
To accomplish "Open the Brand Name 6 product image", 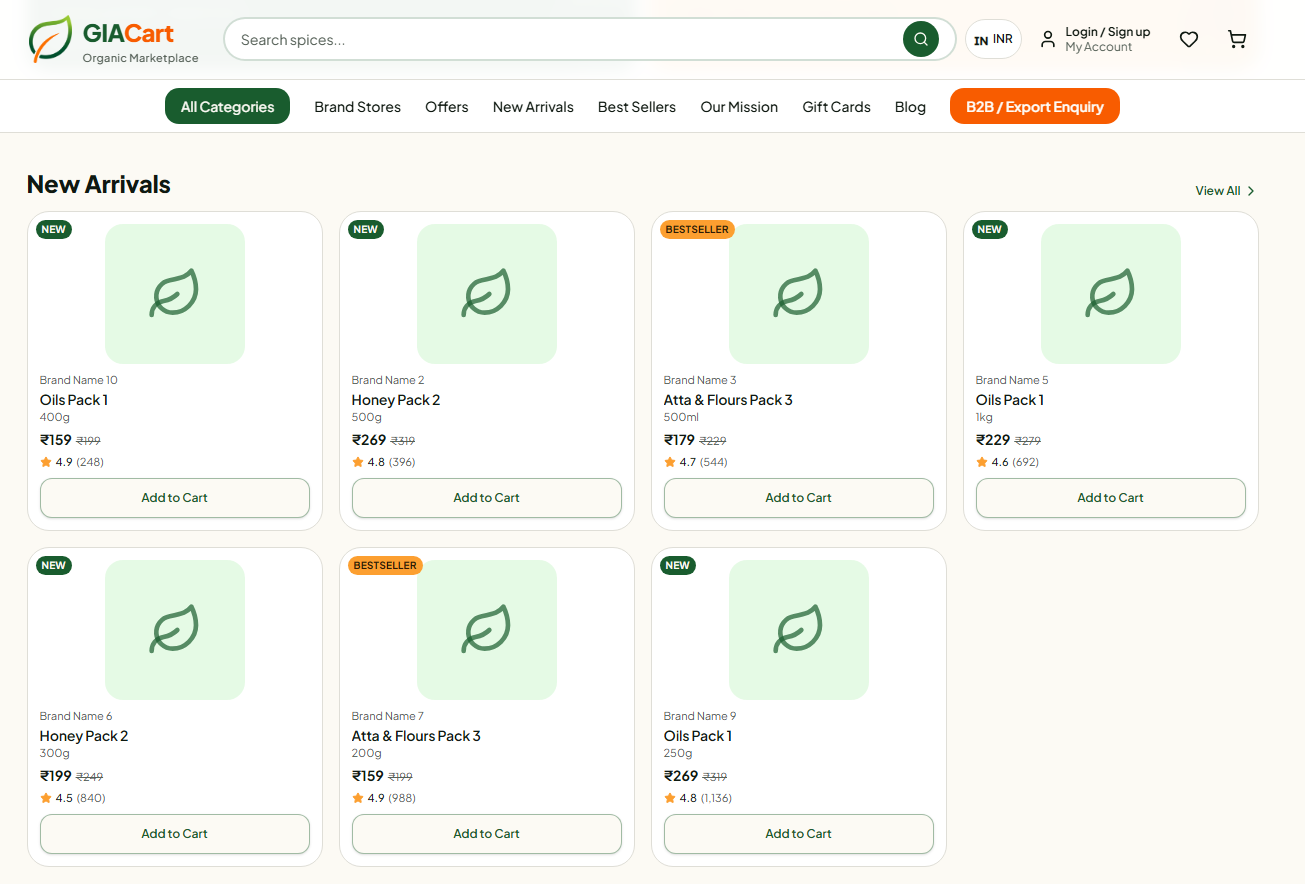I will point(175,630).
